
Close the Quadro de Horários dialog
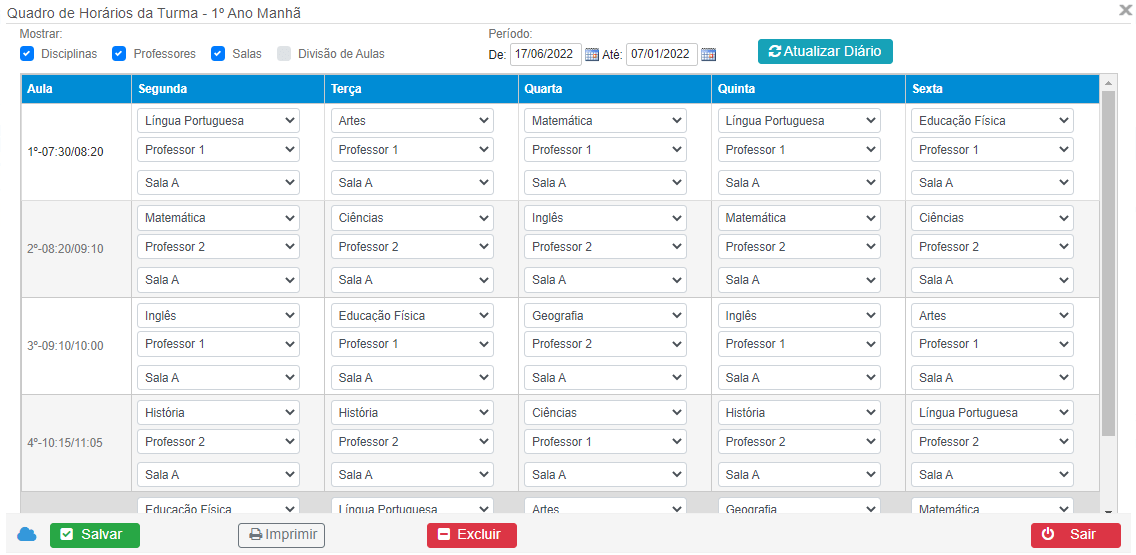[x=1125, y=10]
